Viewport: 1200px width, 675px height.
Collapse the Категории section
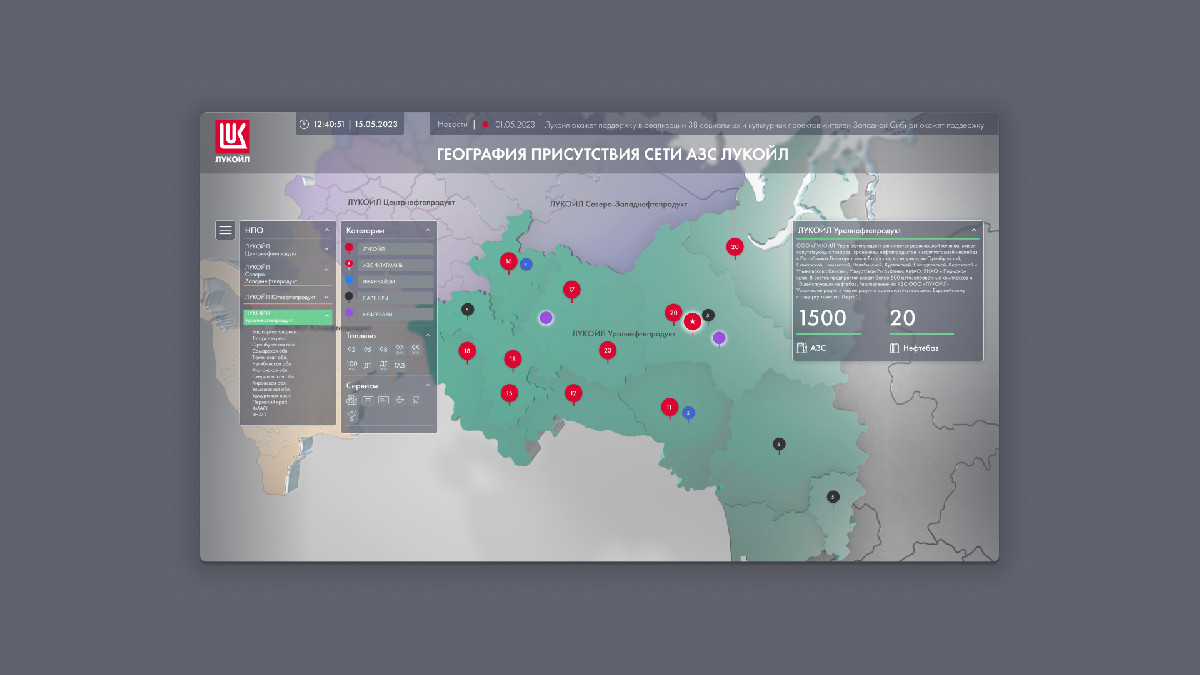click(x=428, y=230)
